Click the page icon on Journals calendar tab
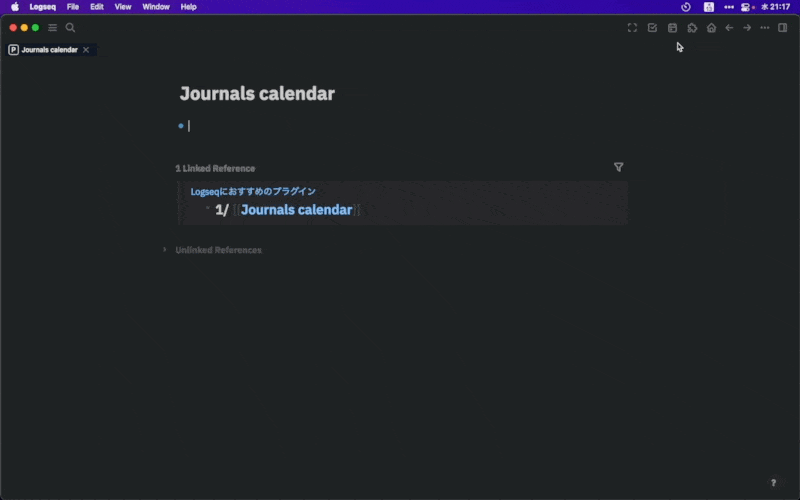The width and height of the screenshot is (800, 500). click(x=14, y=49)
